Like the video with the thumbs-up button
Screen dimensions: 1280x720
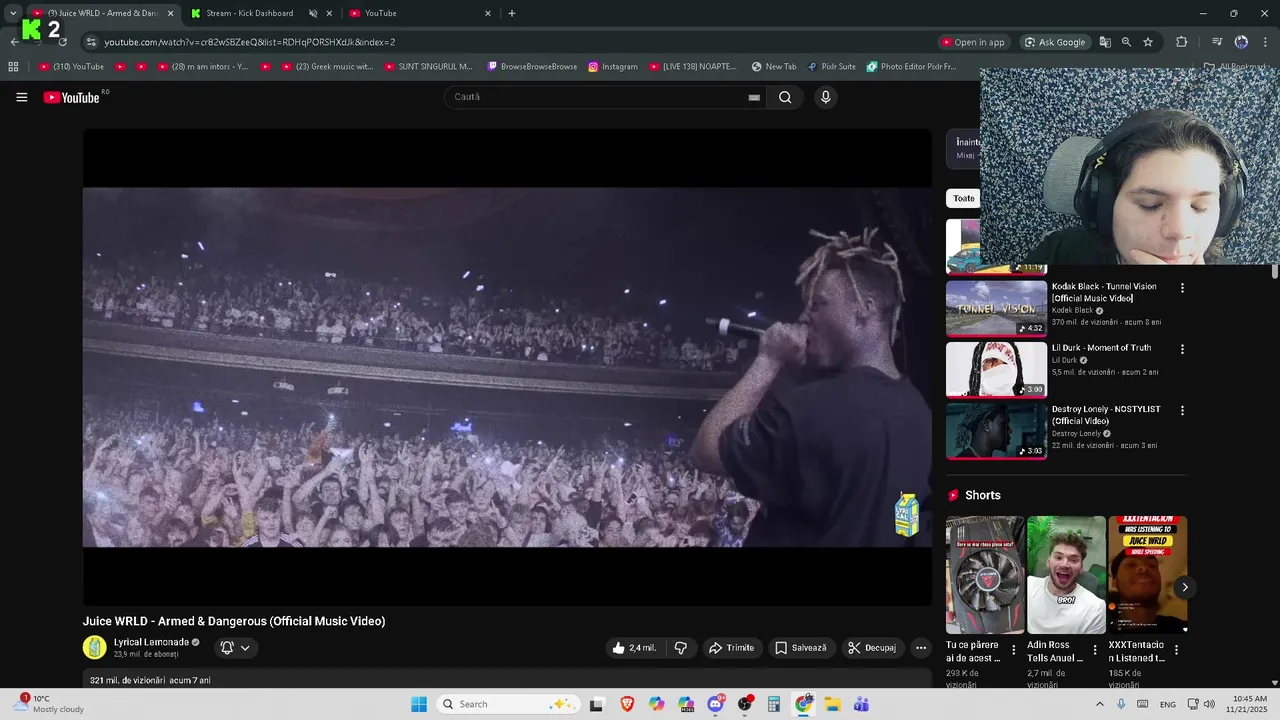[634, 648]
